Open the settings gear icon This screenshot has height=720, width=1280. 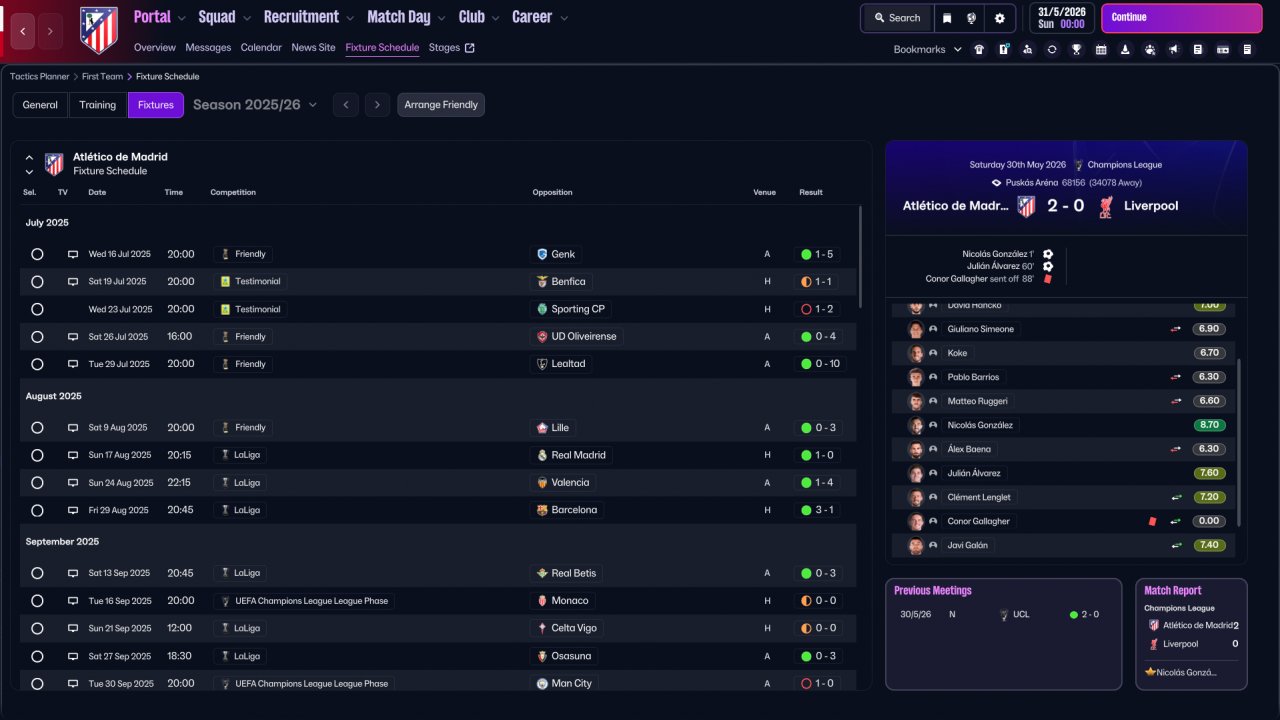(999, 18)
